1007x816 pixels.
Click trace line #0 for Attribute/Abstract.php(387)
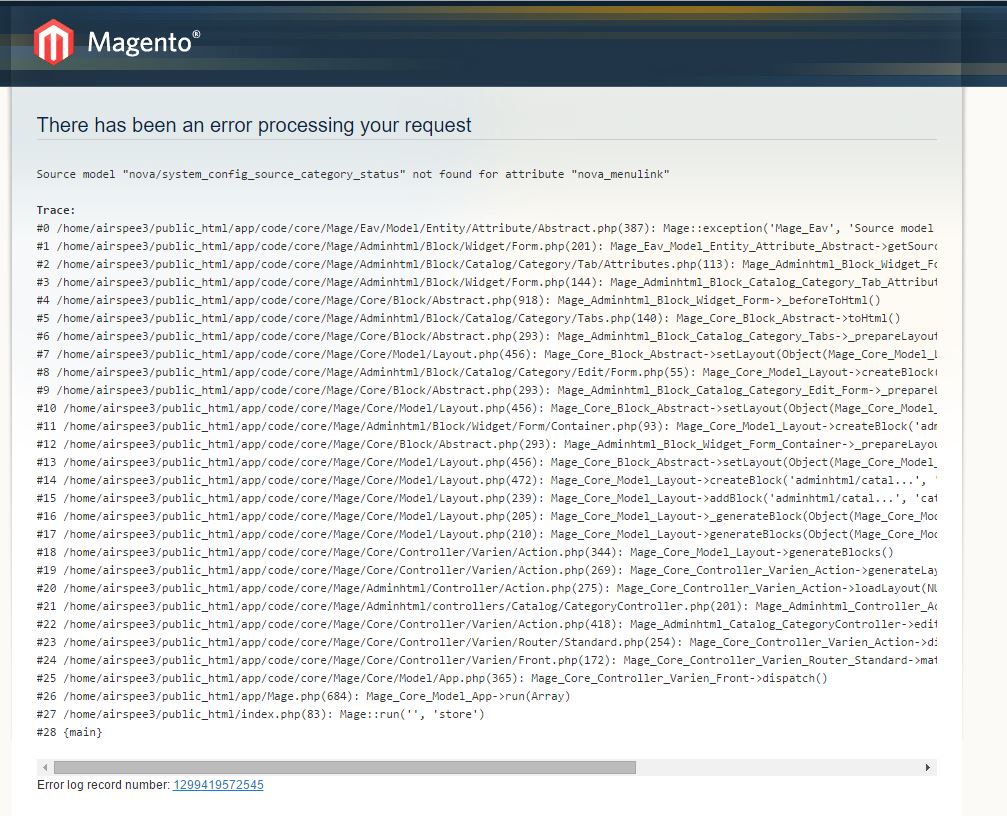point(480,228)
